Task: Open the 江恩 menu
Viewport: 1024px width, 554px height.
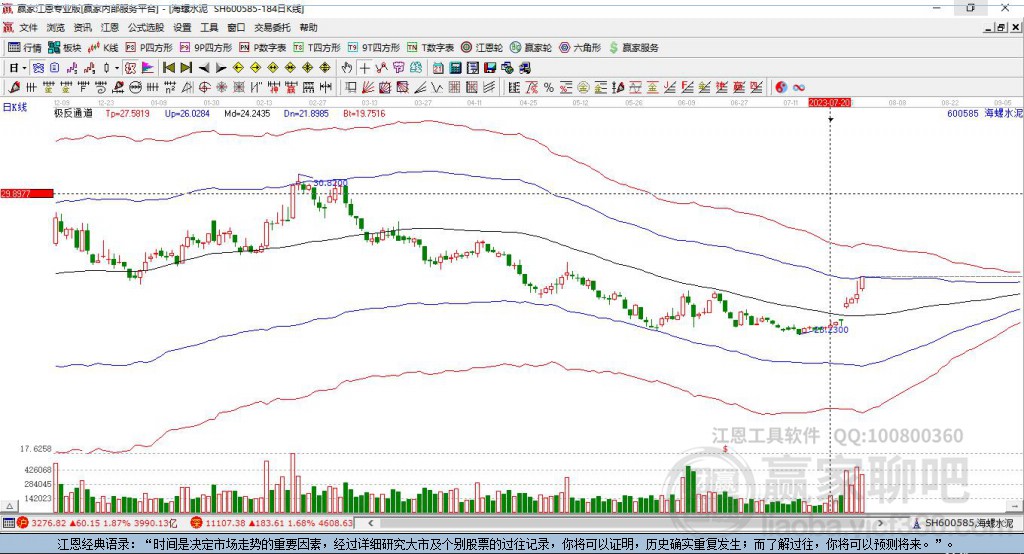Action: [x=110, y=27]
